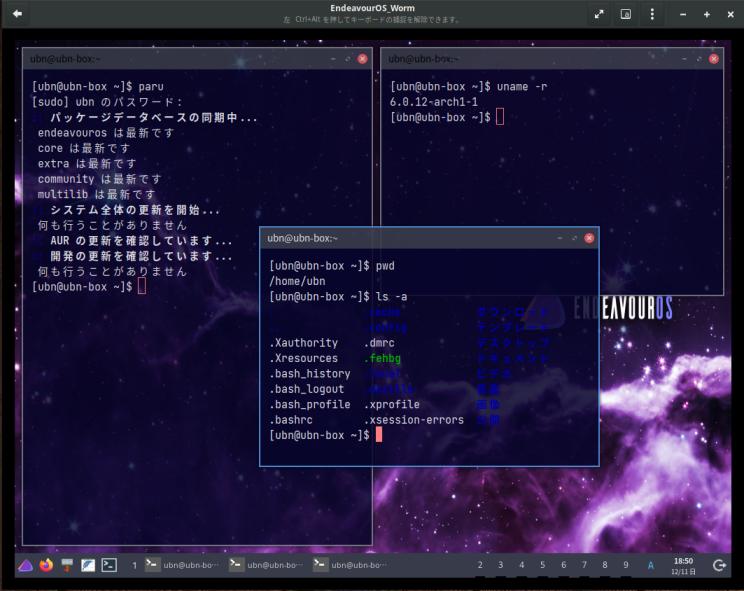Click the back arrow in EndeavourOS_Worm header
This screenshot has height=591, width=744.
[x=18, y=14]
